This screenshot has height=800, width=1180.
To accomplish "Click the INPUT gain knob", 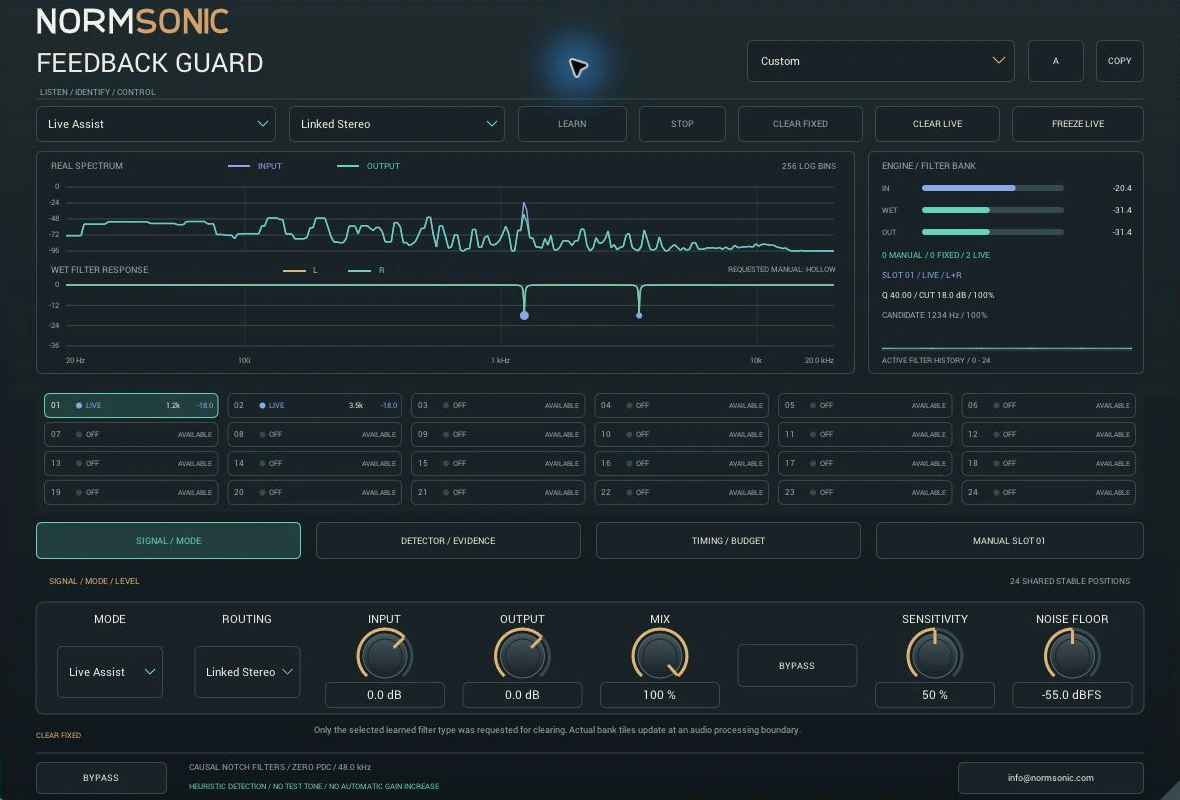I will (x=384, y=656).
